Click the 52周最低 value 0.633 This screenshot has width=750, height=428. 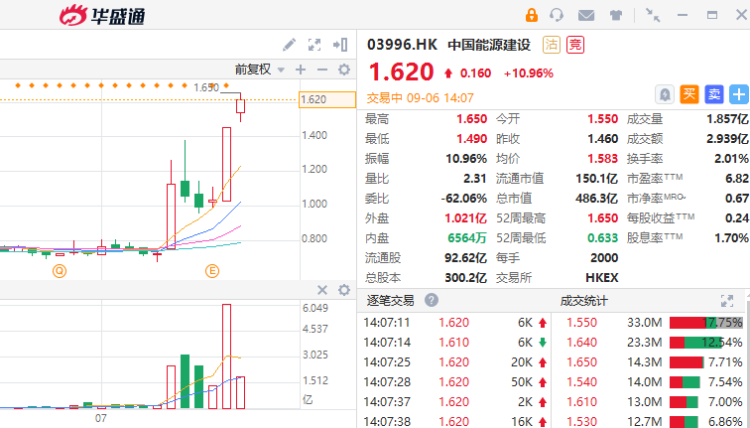(x=603, y=238)
